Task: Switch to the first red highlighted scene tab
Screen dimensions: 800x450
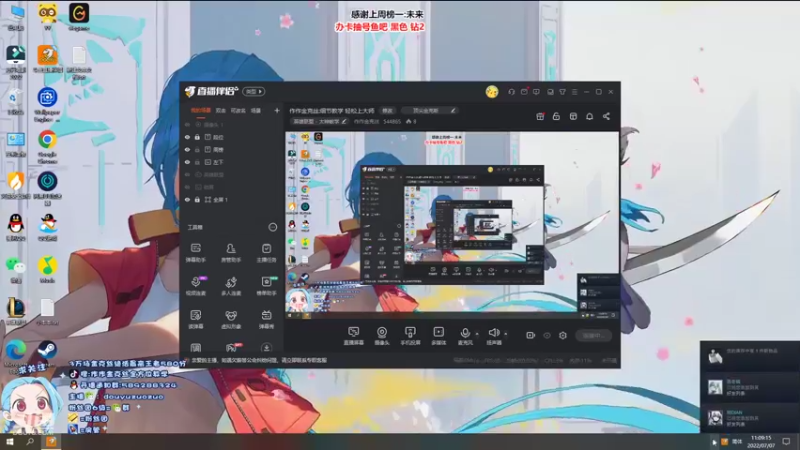Action: (x=201, y=110)
